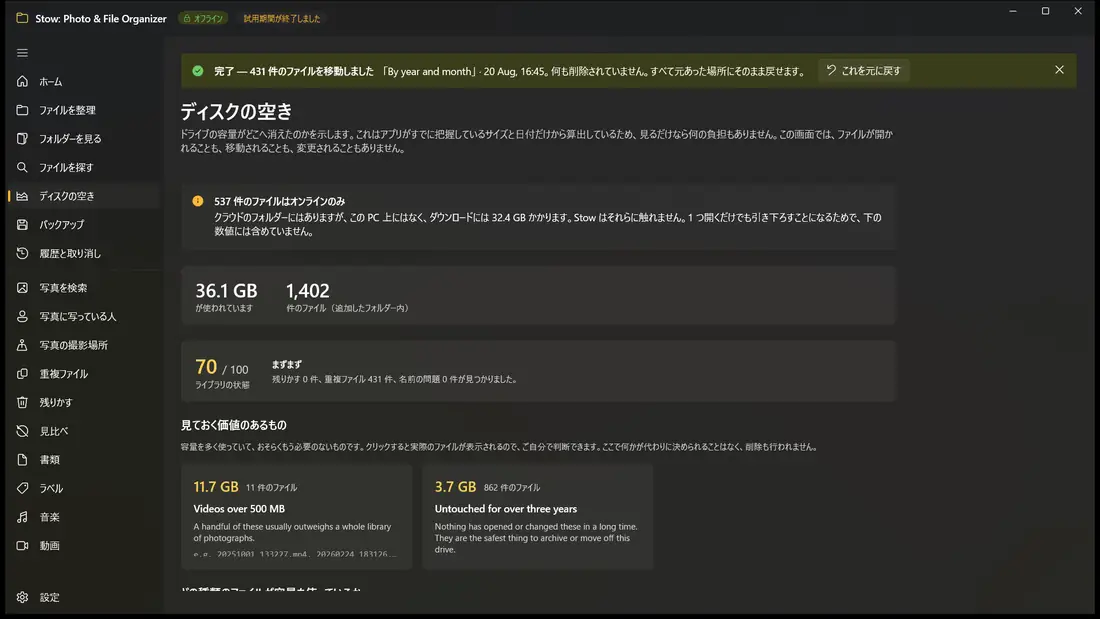Select the 見比べ compare icon
This screenshot has height=619, width=1100.
[x=22, y=431]
